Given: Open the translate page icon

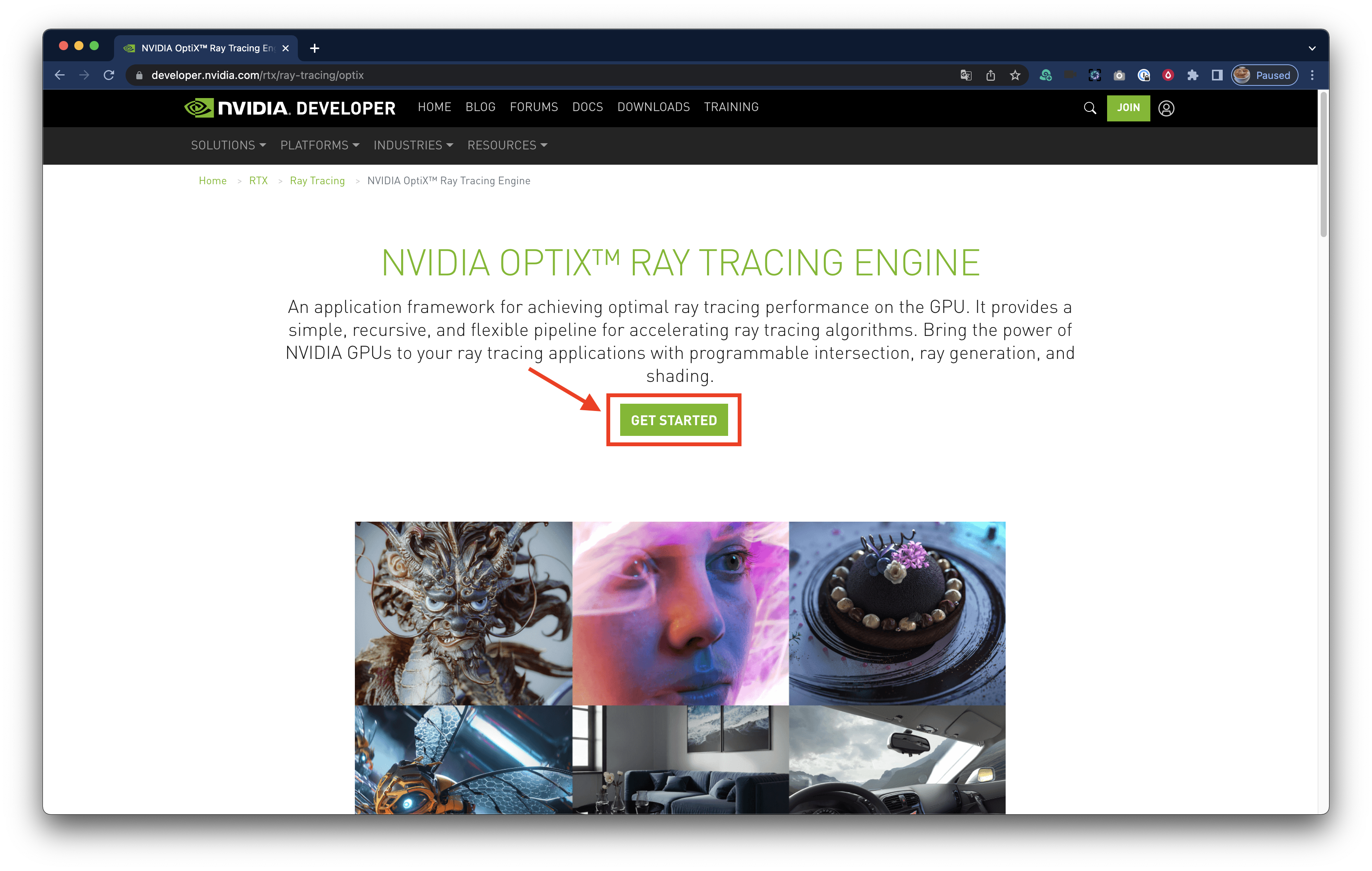Looking at the screenshot, I should tap(966, 75).
